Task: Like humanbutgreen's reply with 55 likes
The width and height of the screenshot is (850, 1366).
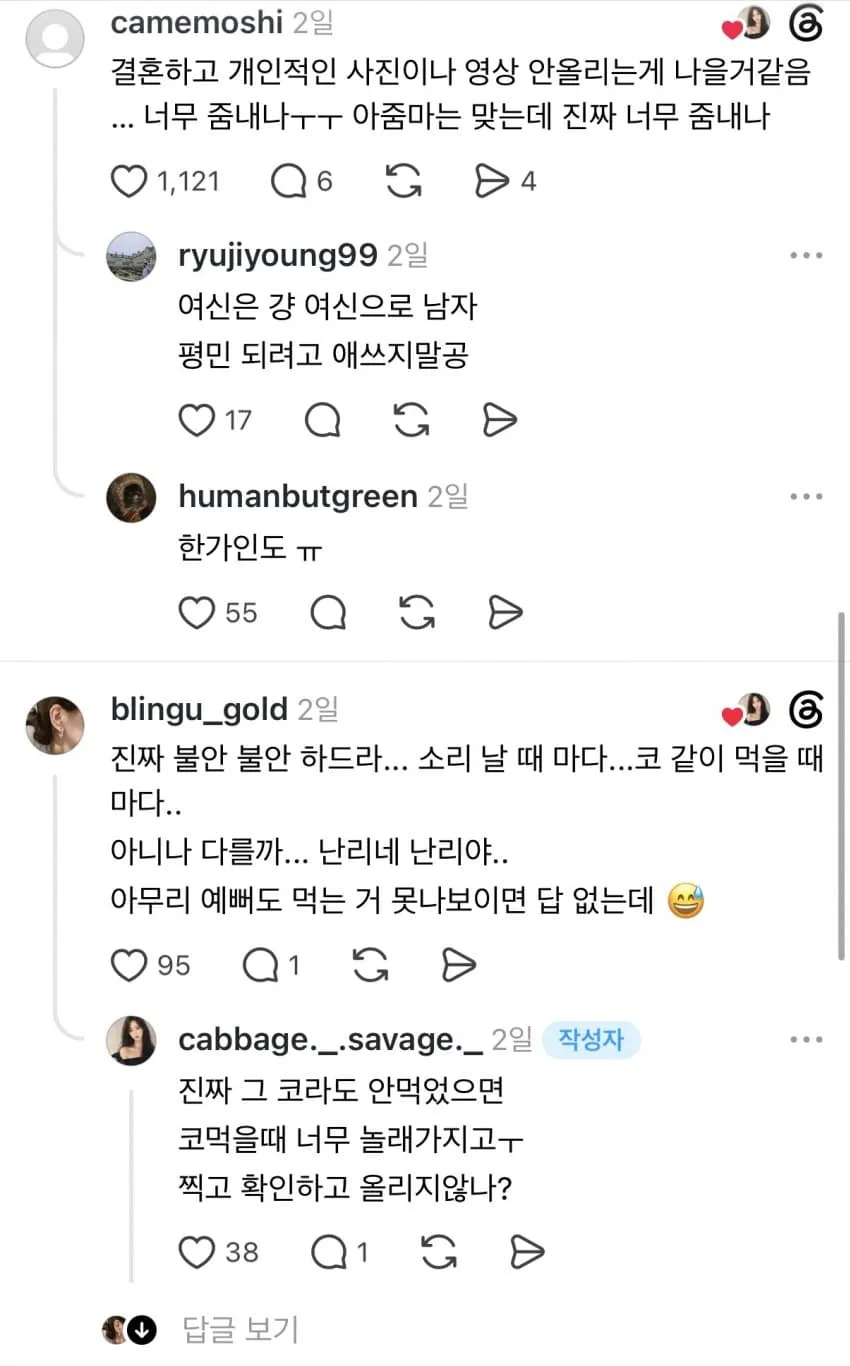Action: click(x=196, y=612)
